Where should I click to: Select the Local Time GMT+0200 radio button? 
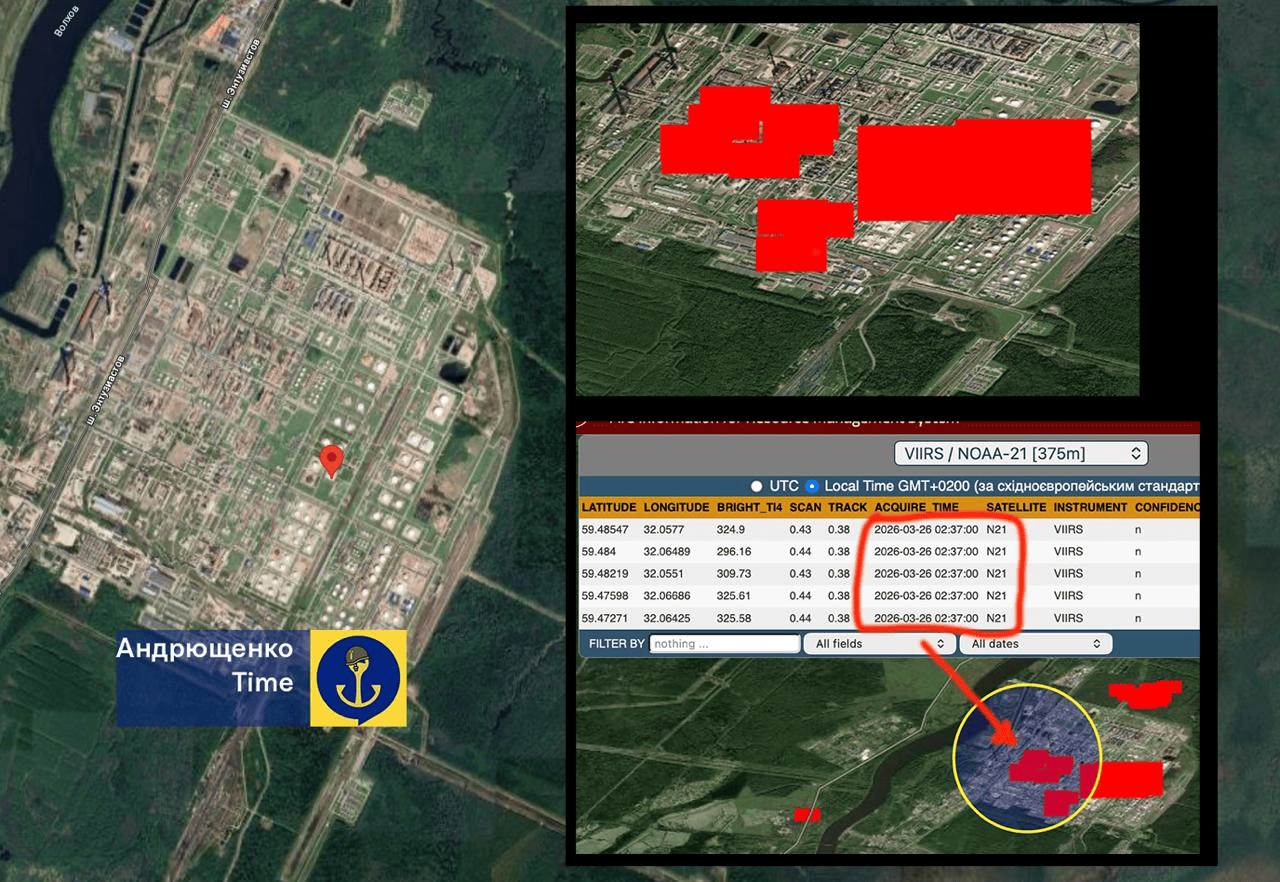pyautogui.click(x=812, y=486)
